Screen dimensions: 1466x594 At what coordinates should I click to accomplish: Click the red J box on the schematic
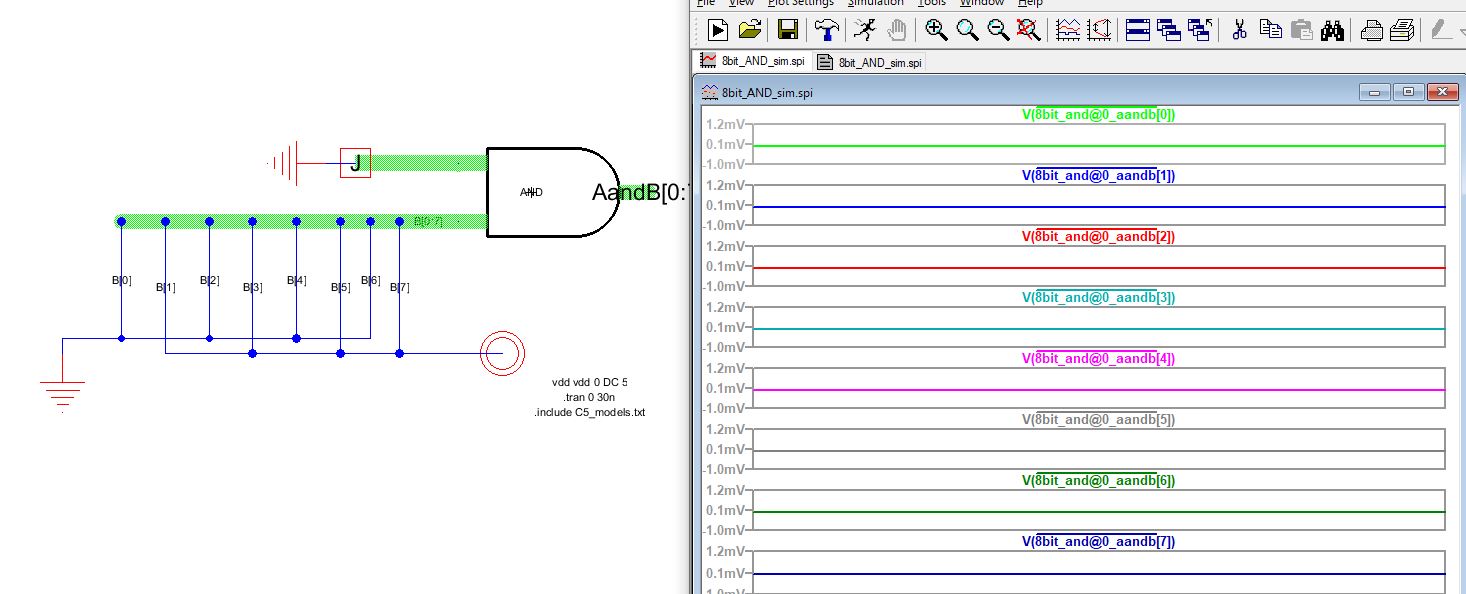[x=355, y=162]
